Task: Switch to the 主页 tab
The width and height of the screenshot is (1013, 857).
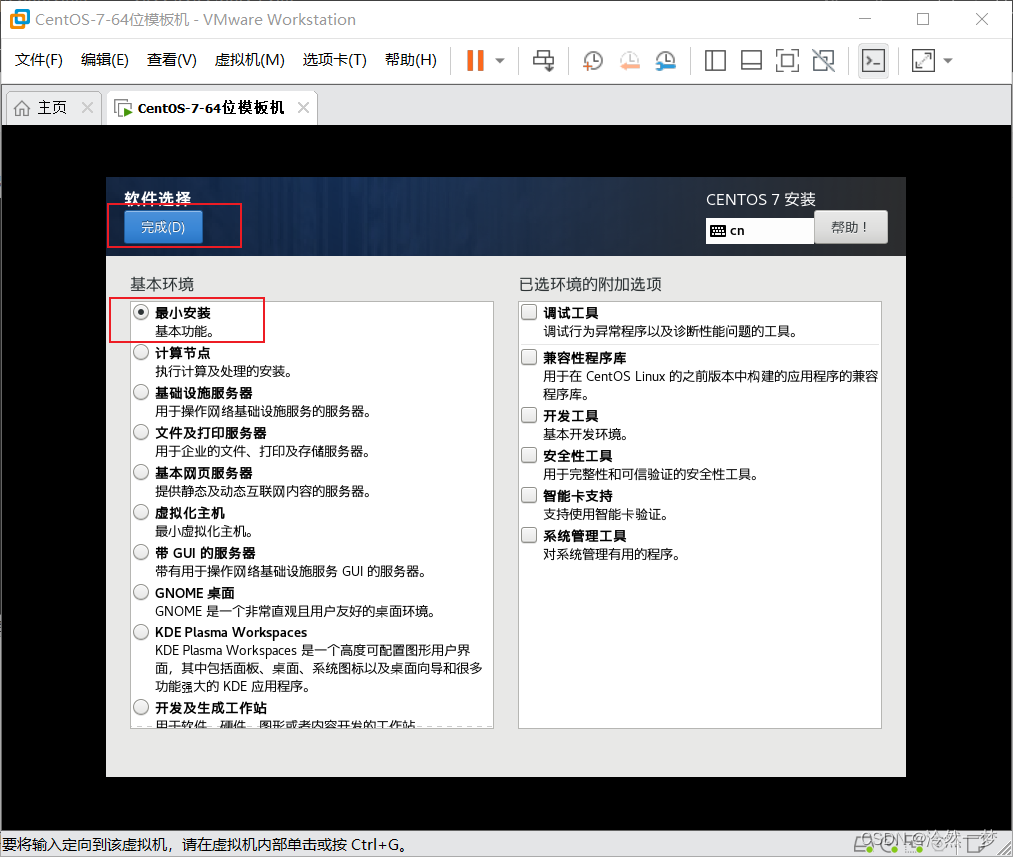Action: (52, 107)
